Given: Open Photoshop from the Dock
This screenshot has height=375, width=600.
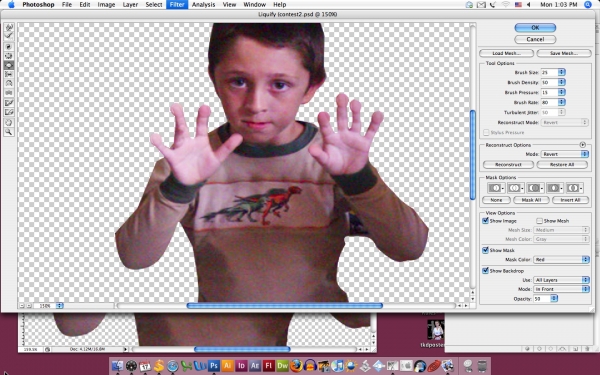Looking at the screenshot, I should pos(214,366).
